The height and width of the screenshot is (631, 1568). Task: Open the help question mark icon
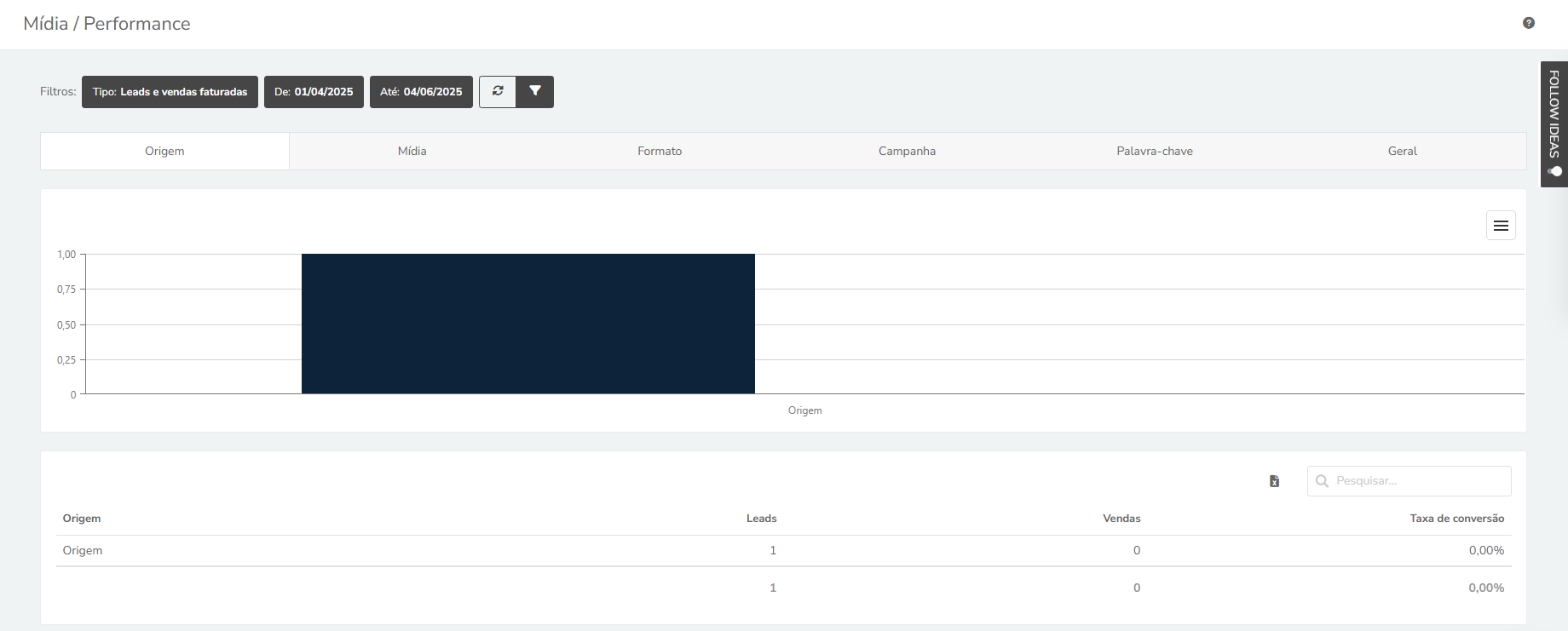pos(1529,23)
